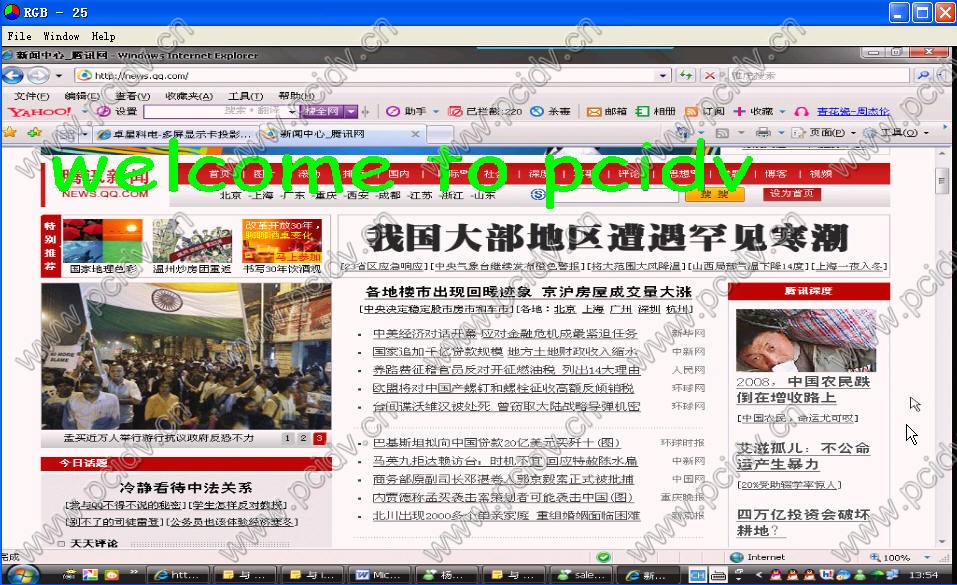Open the 冷静看待中法关系 article link
The height and width of the screenshot is (585, 957).
pyautogui.click(x=186, y=487)
